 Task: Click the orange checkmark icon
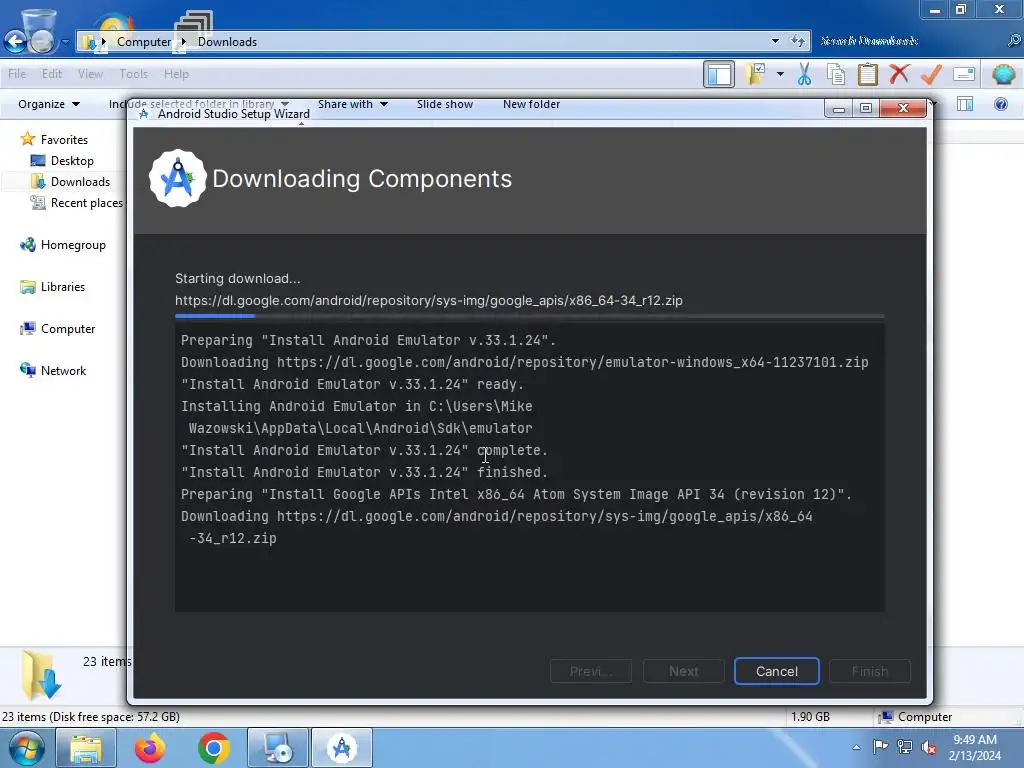click(931, 74)
